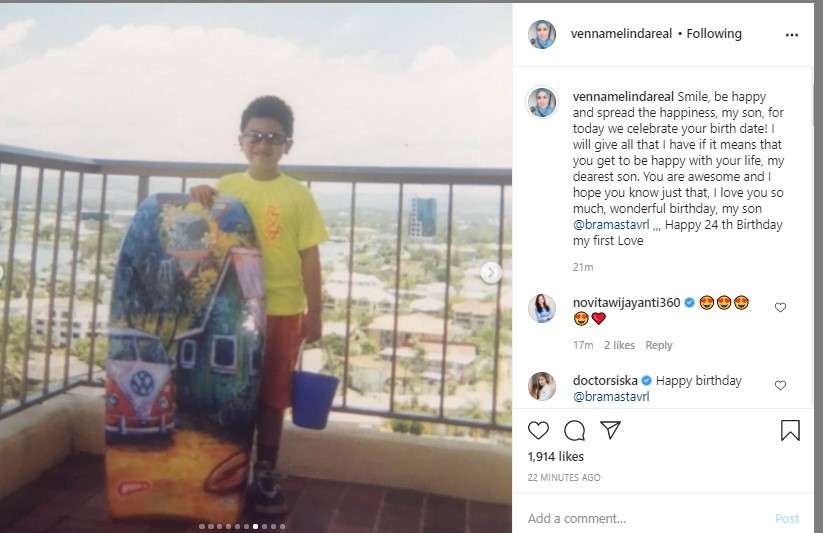This screenshot has width=823, height=533.
Task: Save post with the bookmark icon
Action: point(790,430)
